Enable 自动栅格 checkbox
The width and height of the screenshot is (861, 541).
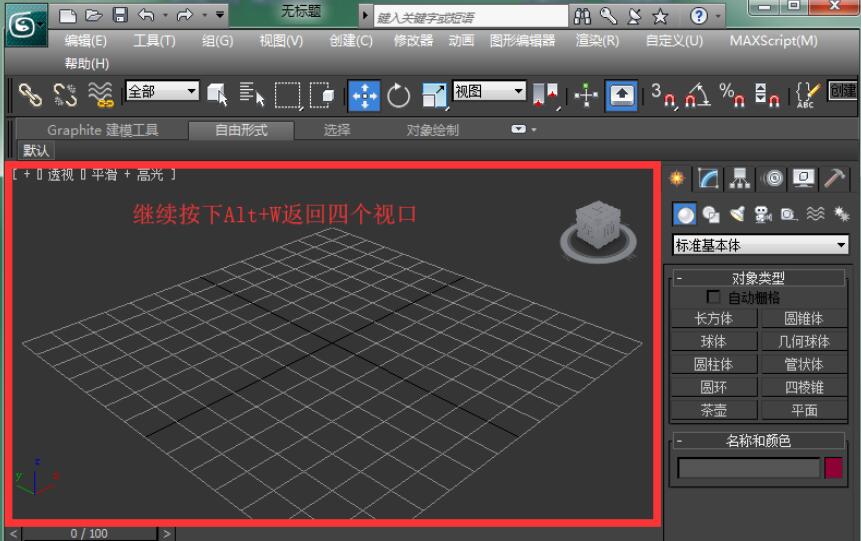(x=713, y=297)
